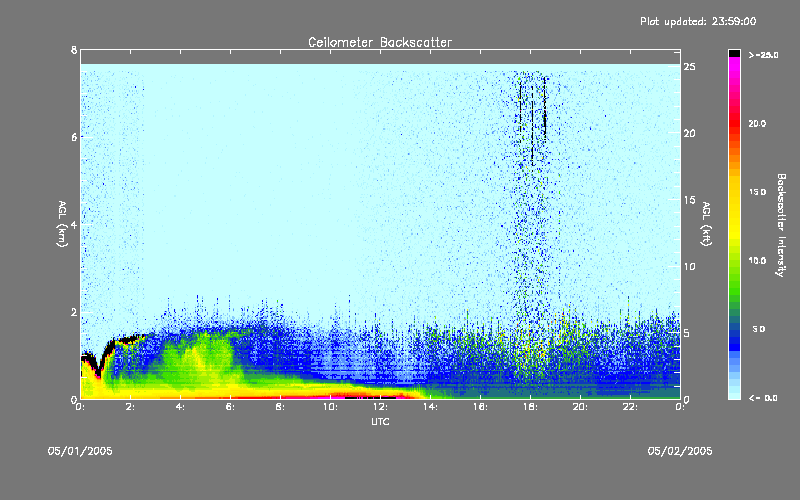This screenshot has width=800, height=500.
Task: Click the '15' kft tick label
Action: point(689,200)
